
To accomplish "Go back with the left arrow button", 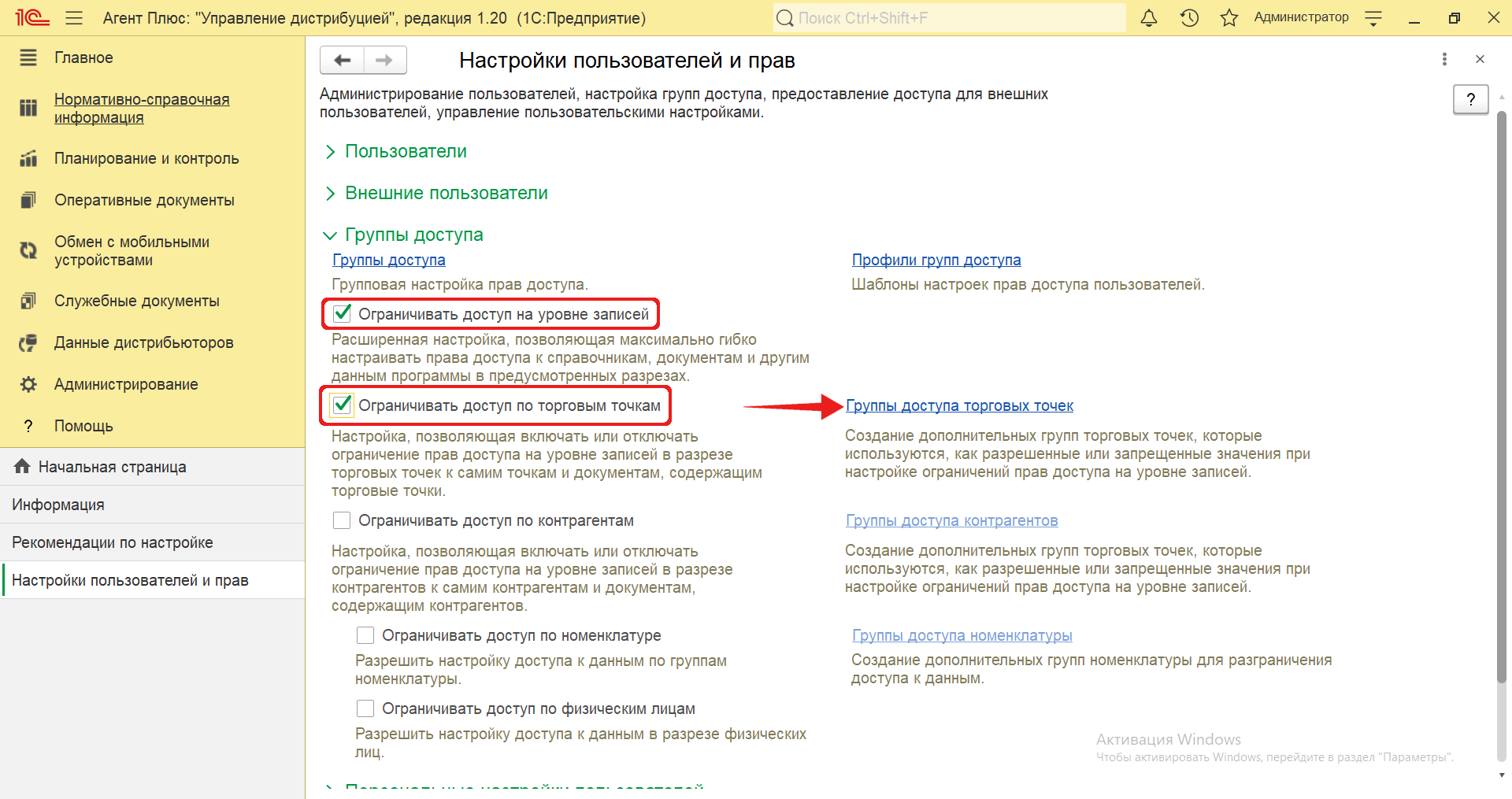I will pyautogui.click(x=343, y=60).
